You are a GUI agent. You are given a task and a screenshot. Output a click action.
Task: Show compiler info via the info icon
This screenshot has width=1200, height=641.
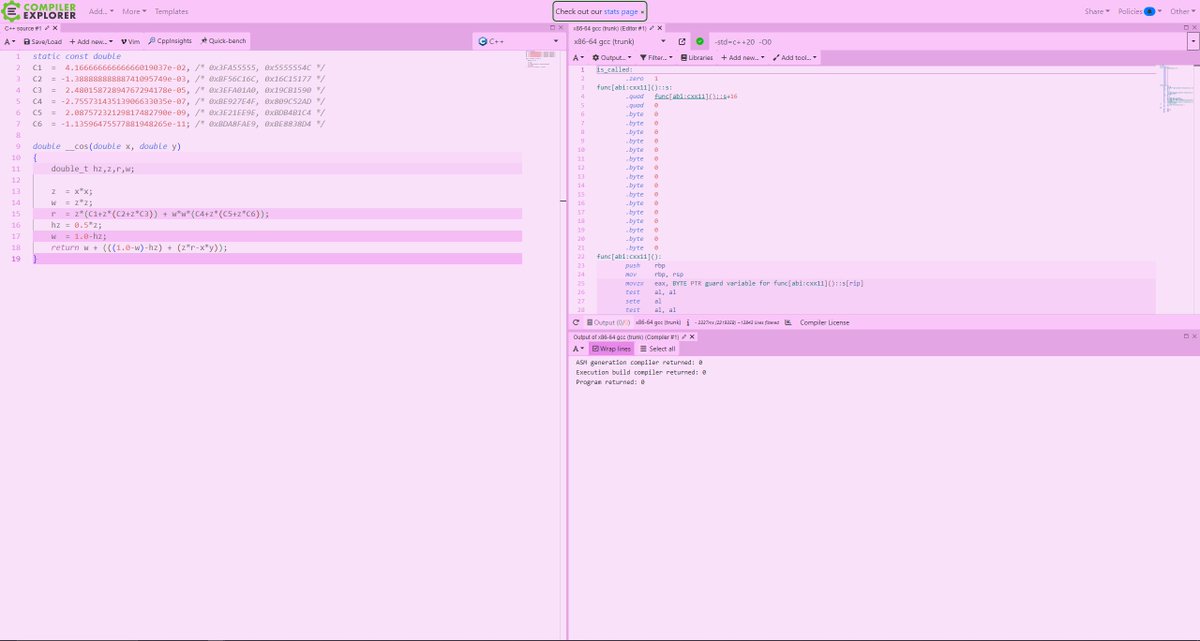(x=690, y=322)
